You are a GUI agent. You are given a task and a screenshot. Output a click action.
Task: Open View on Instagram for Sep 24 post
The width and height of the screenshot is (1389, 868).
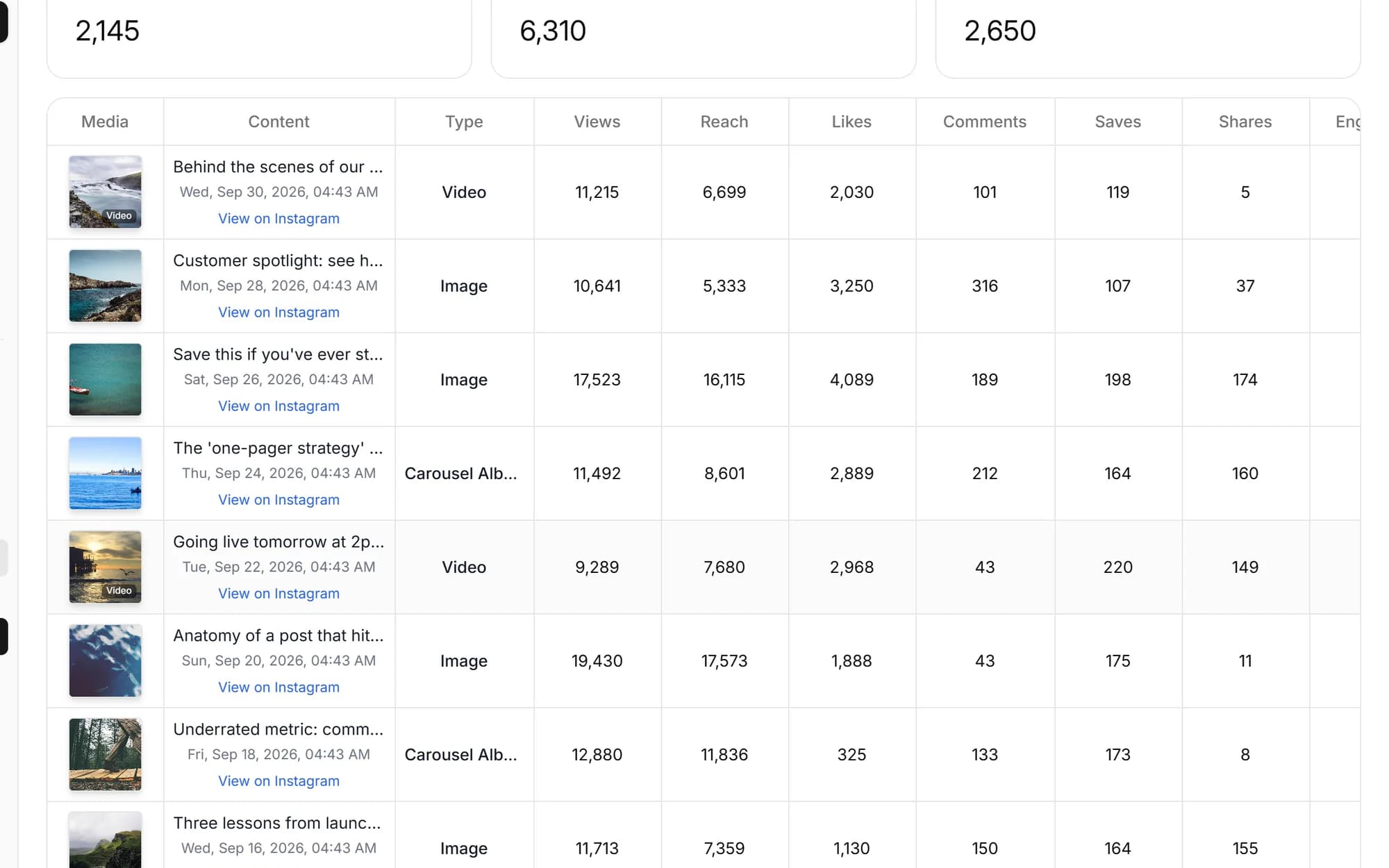[x=278, y=499]
